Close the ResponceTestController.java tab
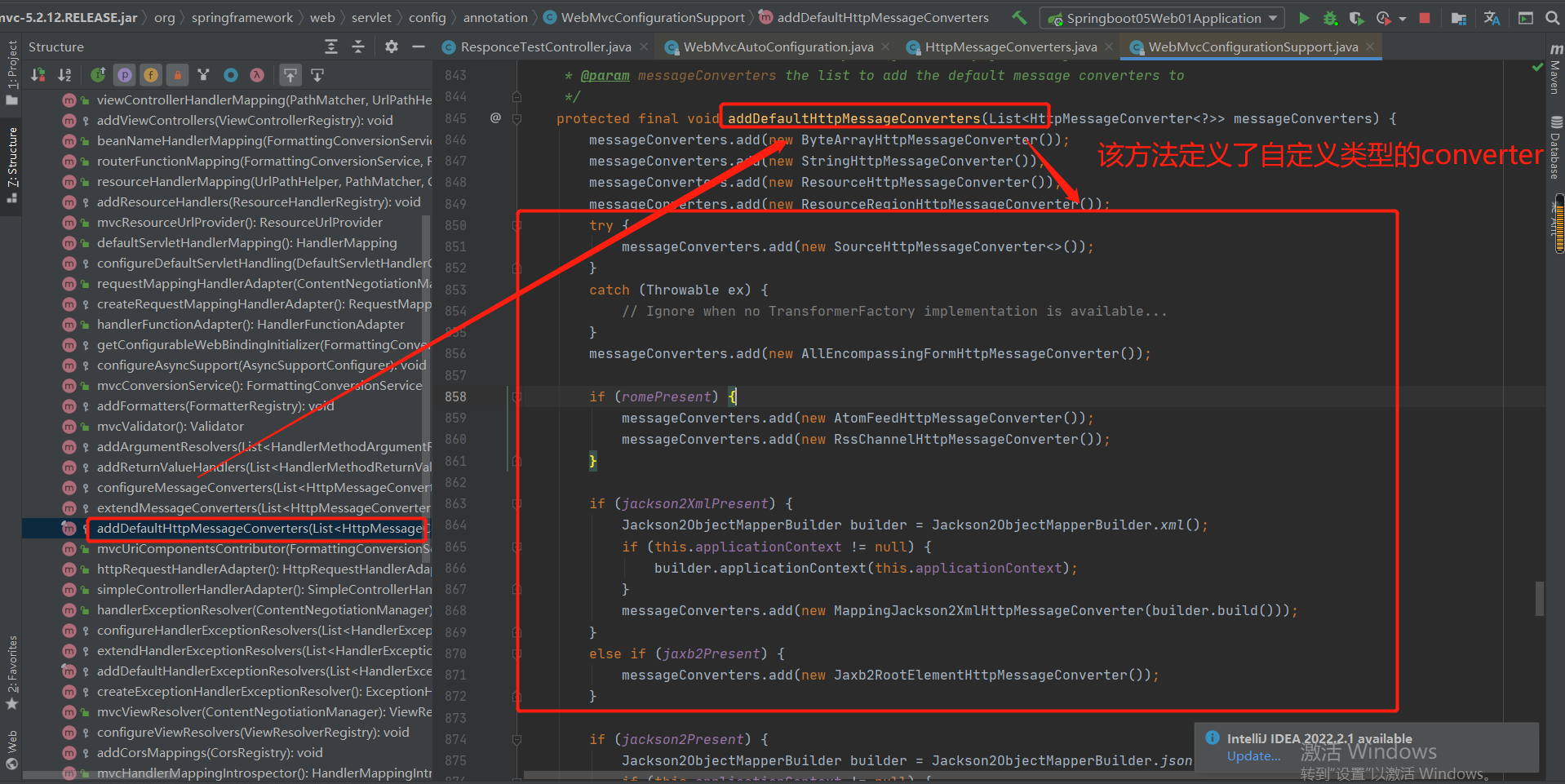 click(643, 47)
